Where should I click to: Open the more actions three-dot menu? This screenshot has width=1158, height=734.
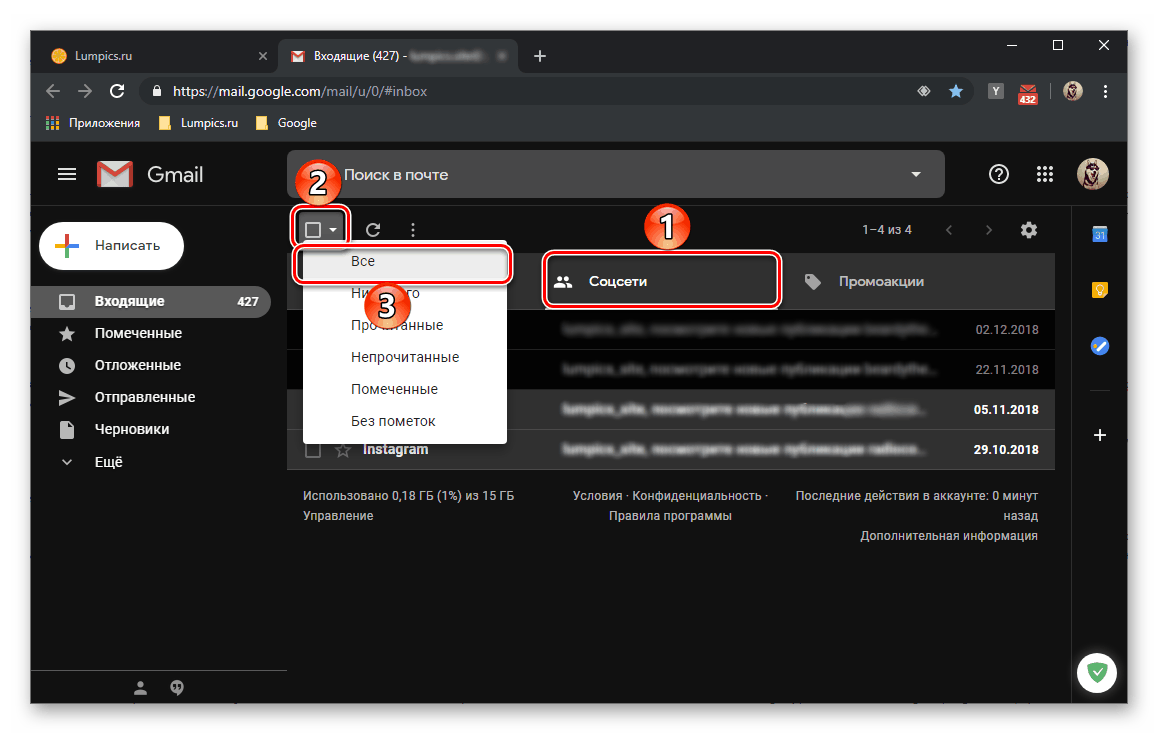412,229
